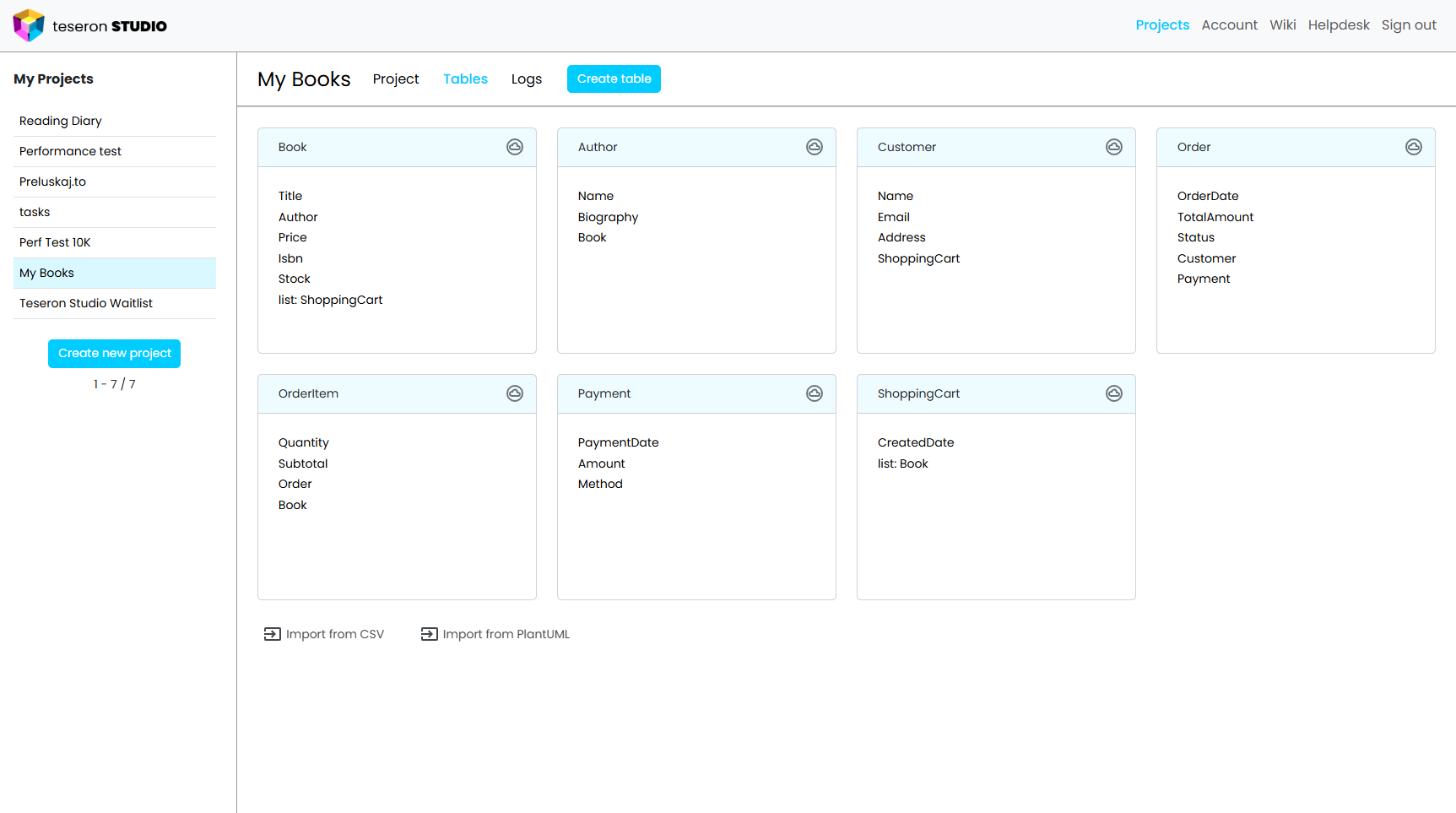
Task: Click the Teseron Studio logo icon
Action: 29,25
